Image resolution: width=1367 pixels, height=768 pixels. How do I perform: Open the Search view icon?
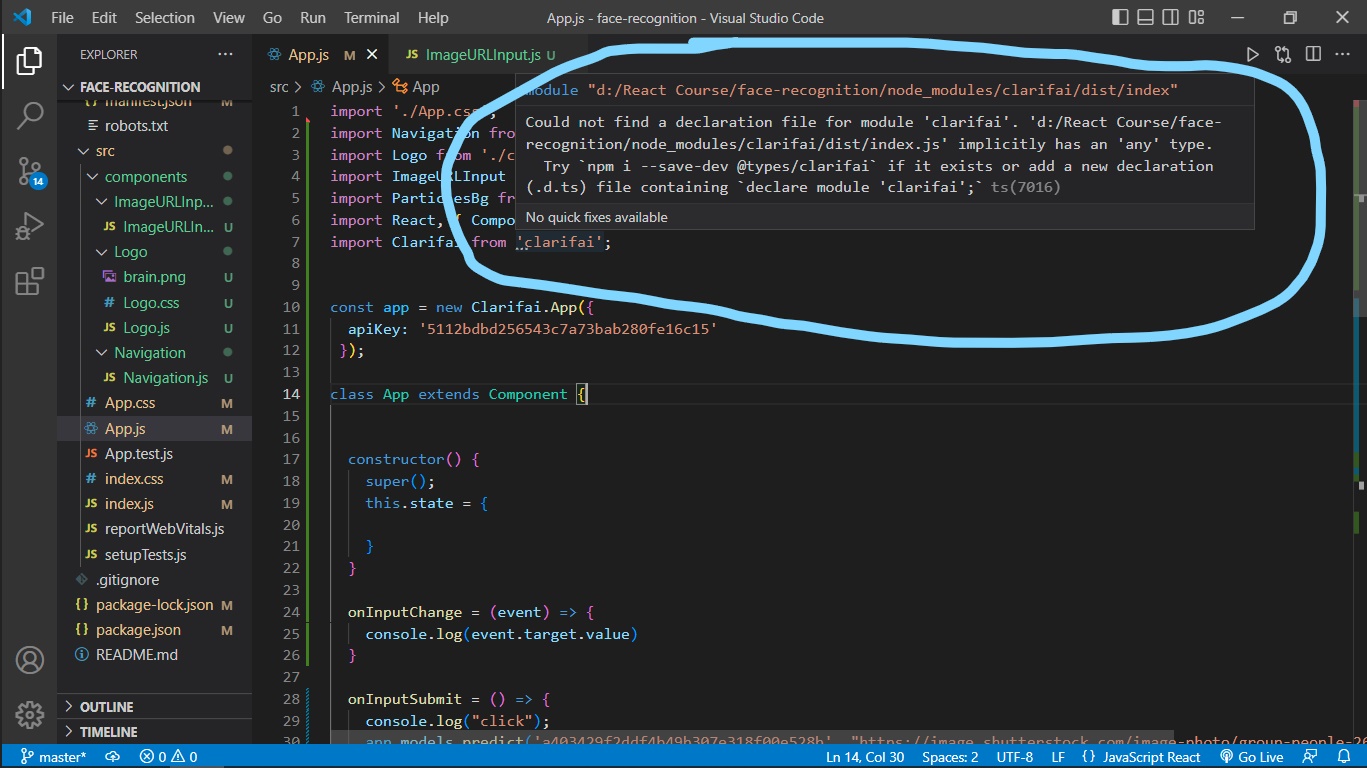coord(29,116)
